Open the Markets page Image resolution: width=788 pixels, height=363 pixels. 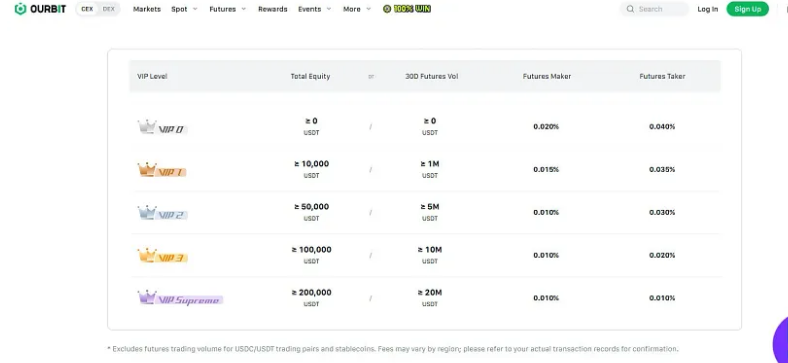147,9
